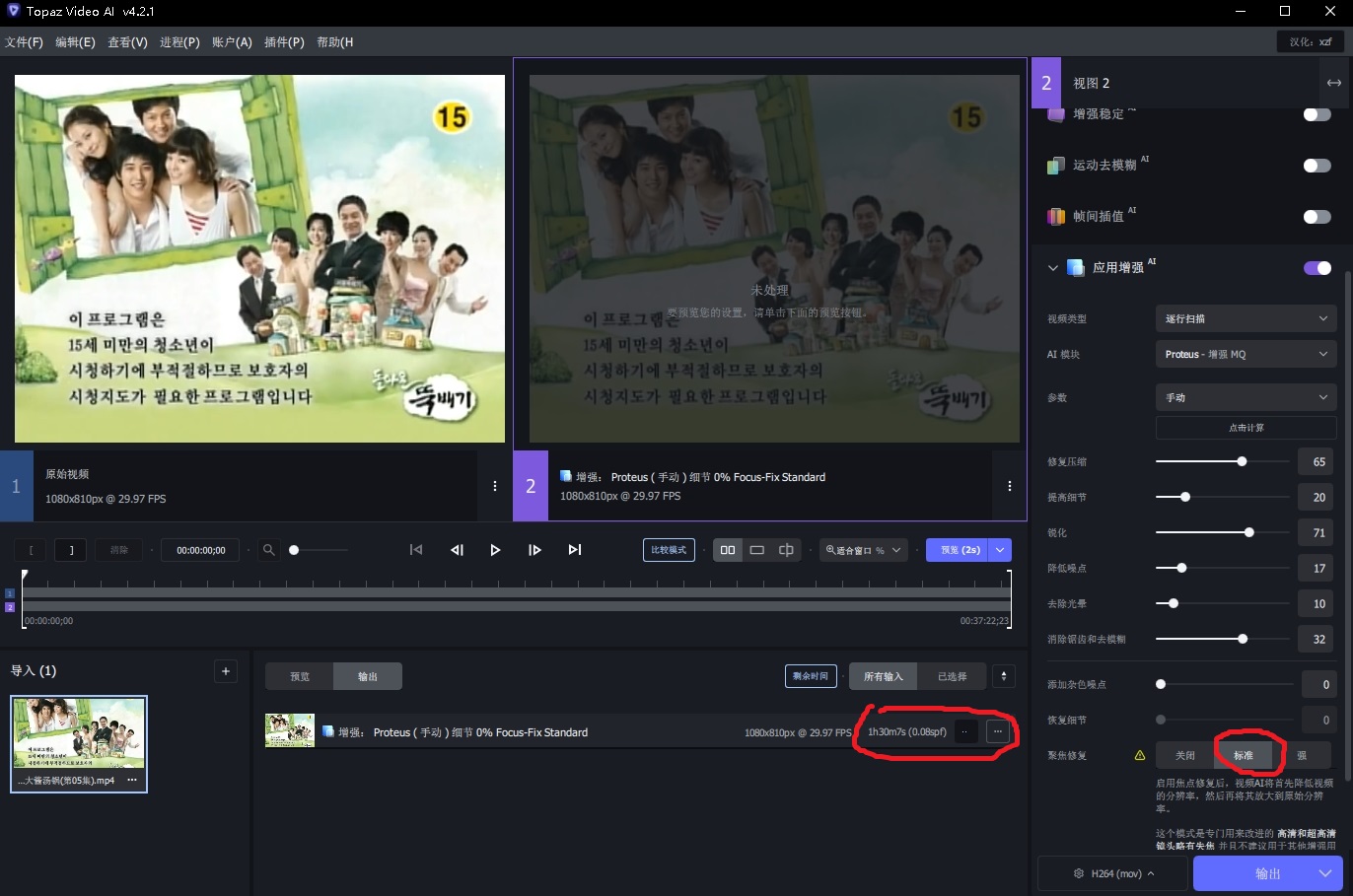Click the 点击计算 button
Screen dimensions: 1353x896
[1246, 428]
